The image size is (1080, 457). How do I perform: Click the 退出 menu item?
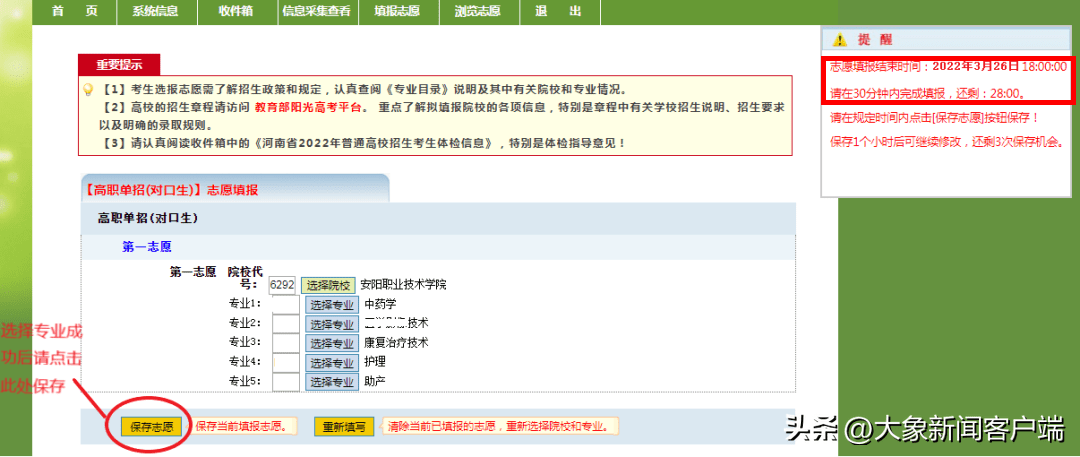point(559,12)
